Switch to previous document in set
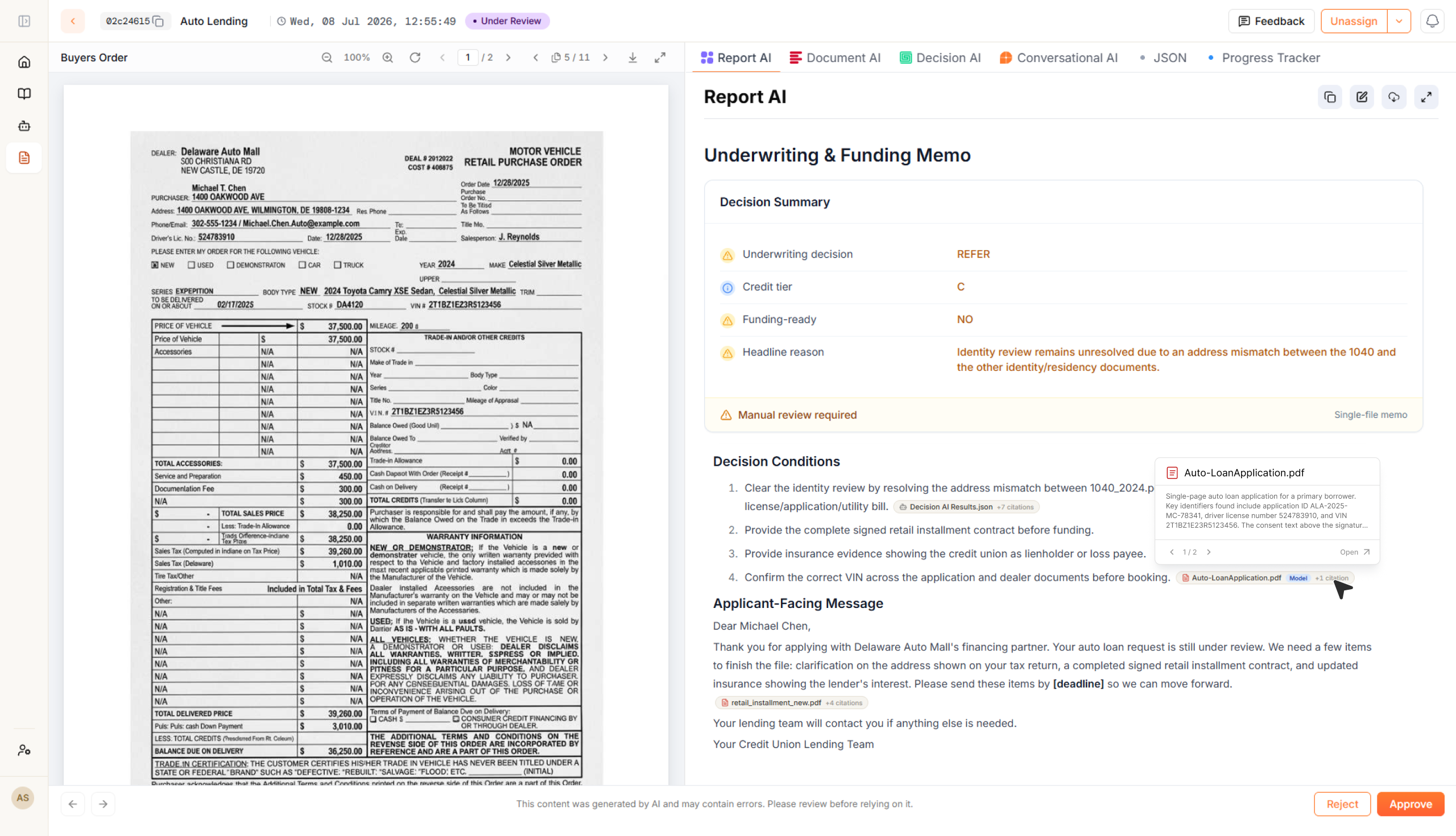This screenshot has width=1456, height=836. point(536,57)
